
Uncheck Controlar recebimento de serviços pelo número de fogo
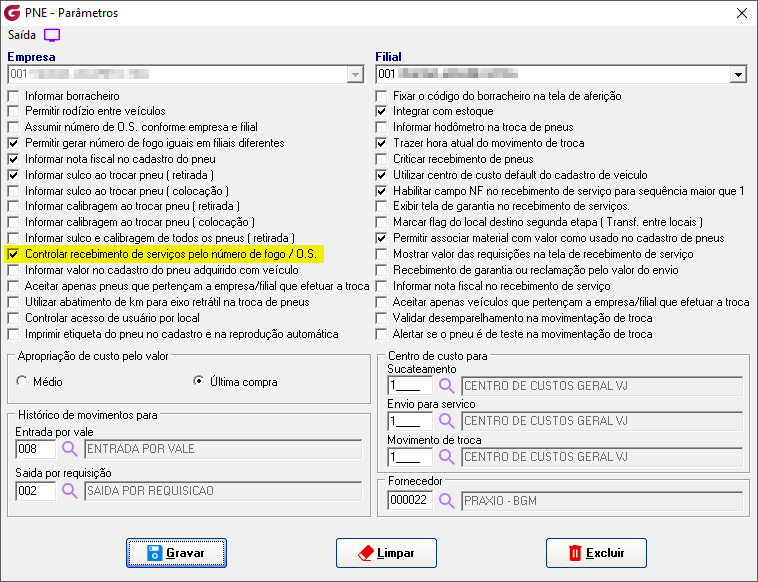click(x=14, y=254)
